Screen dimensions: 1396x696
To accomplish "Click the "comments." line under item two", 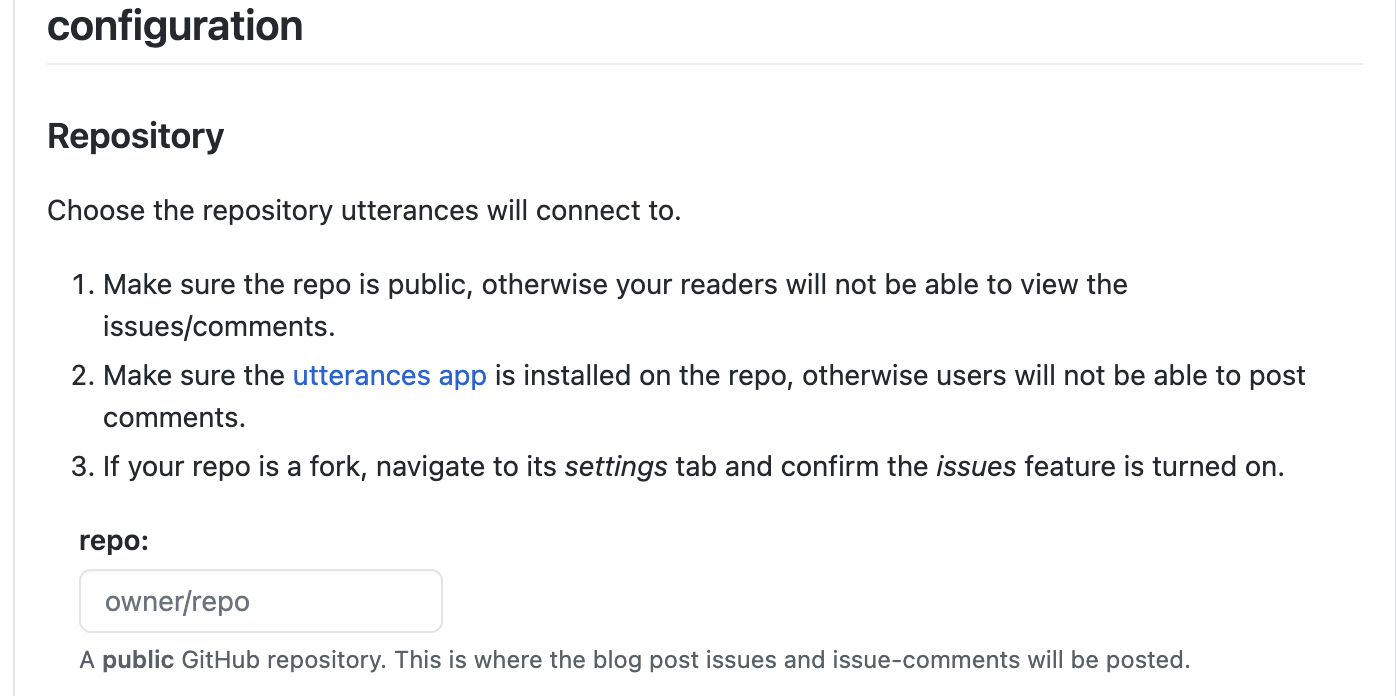I will [174, 417].
